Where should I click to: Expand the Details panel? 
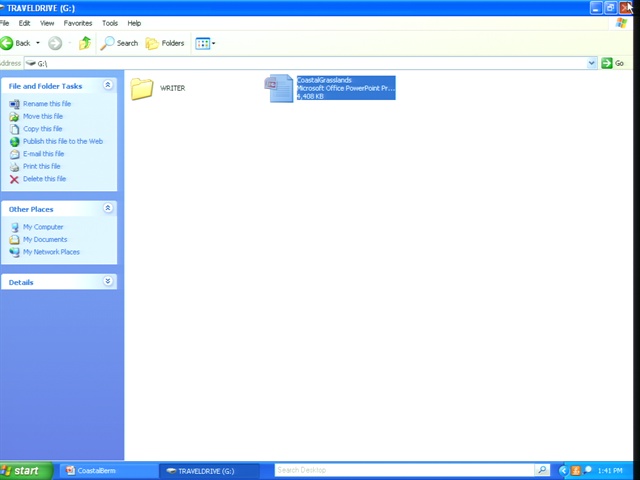[108, 281]
